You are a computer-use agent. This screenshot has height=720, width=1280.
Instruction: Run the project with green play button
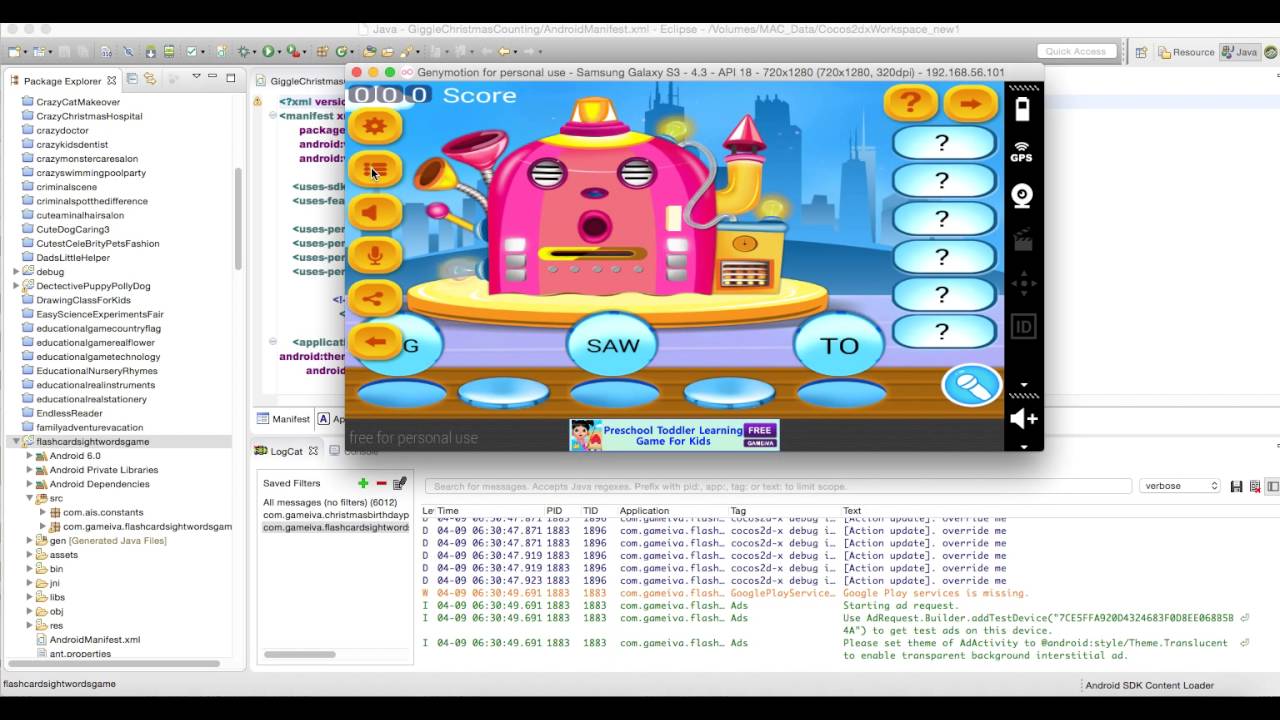click(268, 51)
